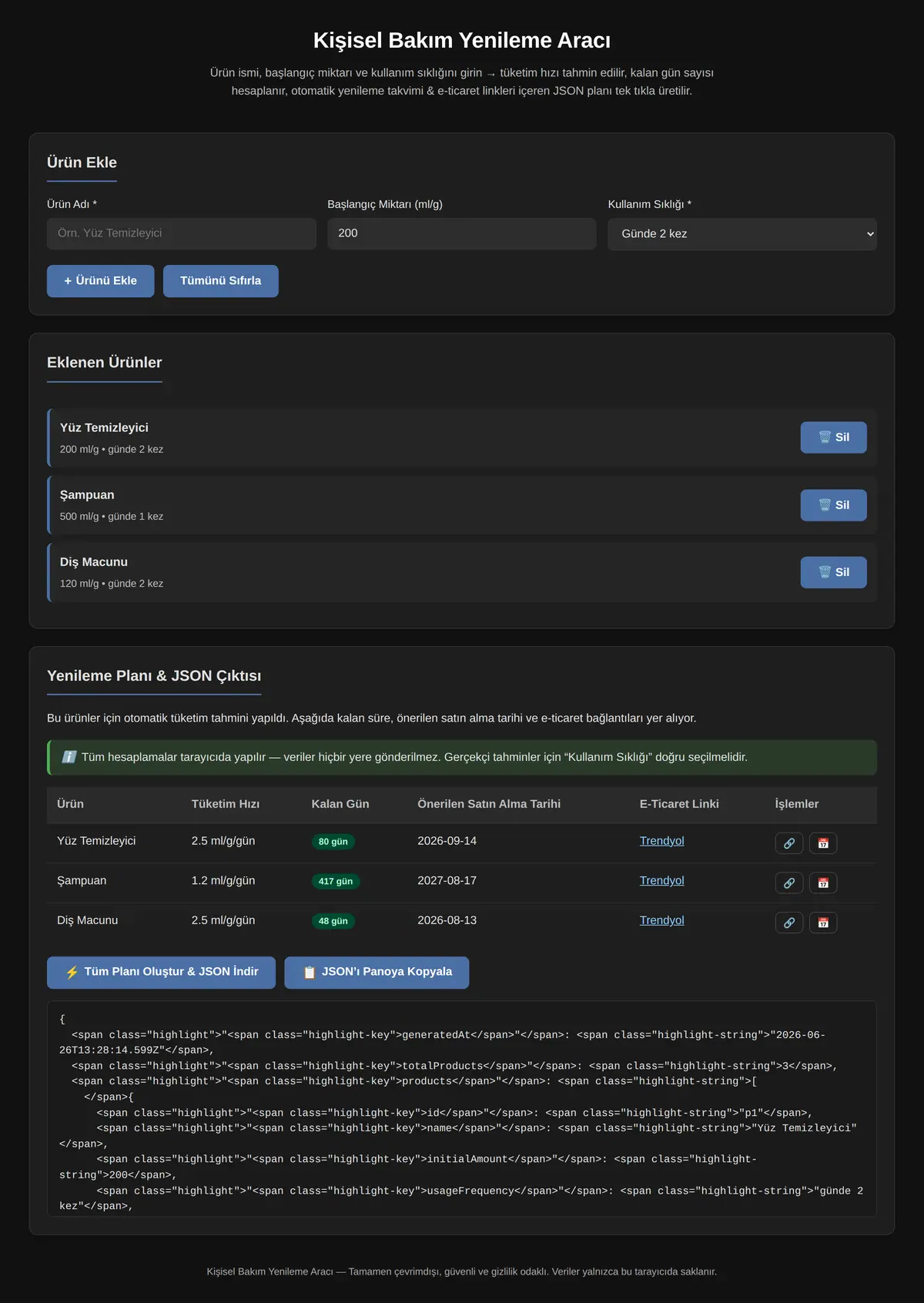This screenshot has height=1303, width=924.
Task: Click the 1.2 ml/g/gün consumption value
Action: tap(223, 881)
